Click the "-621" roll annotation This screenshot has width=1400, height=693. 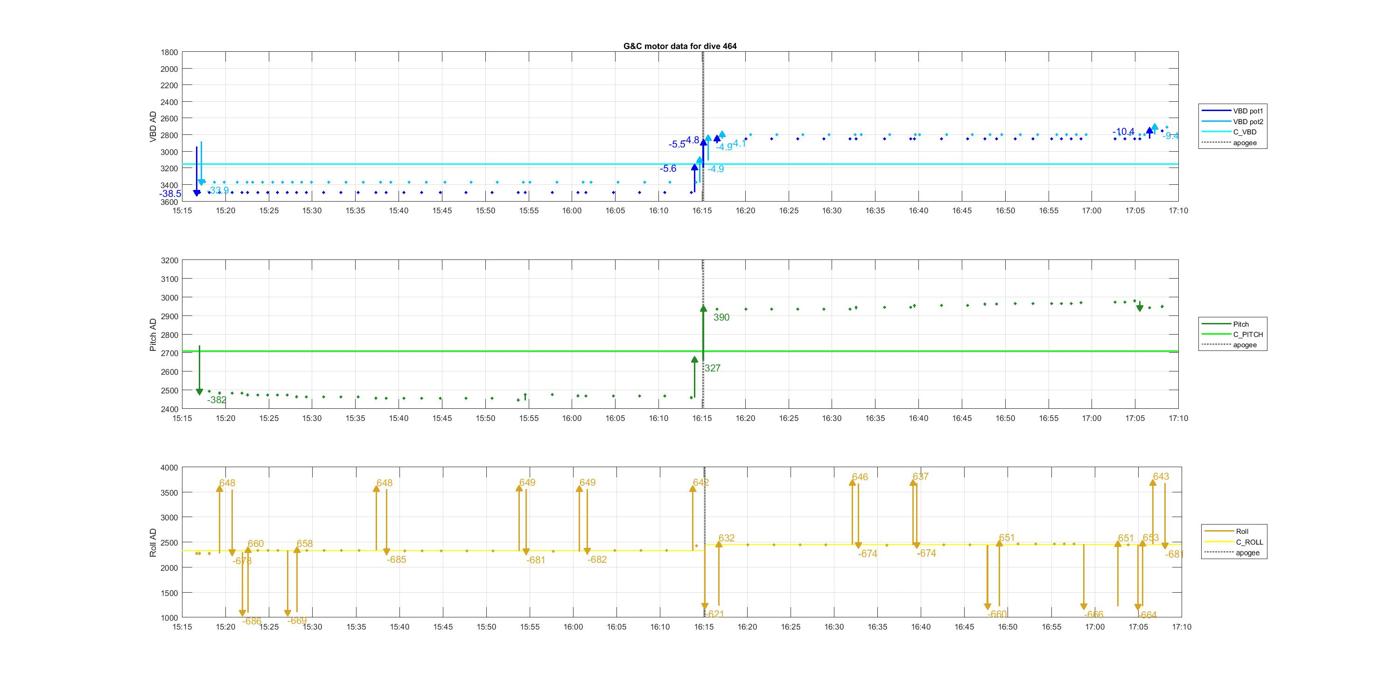click(714, 614)
